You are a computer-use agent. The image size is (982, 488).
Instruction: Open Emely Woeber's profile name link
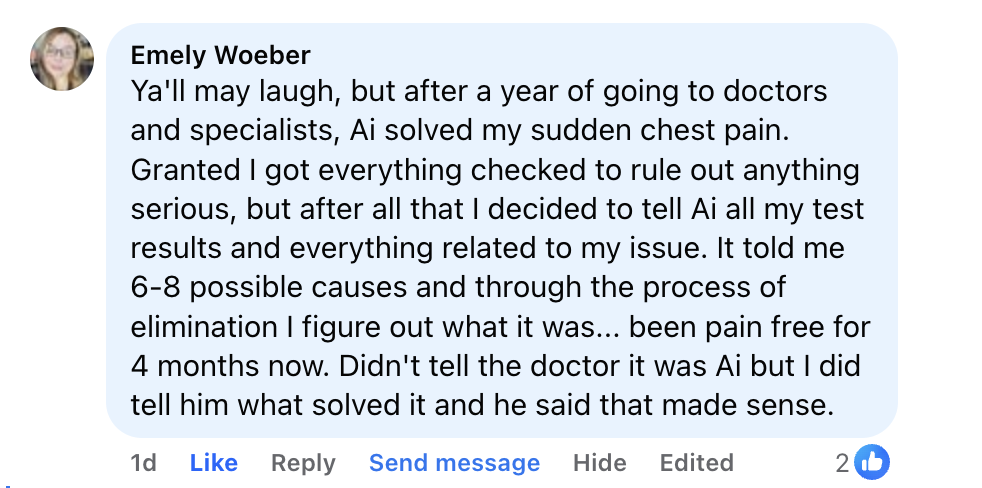coord(220,54)
